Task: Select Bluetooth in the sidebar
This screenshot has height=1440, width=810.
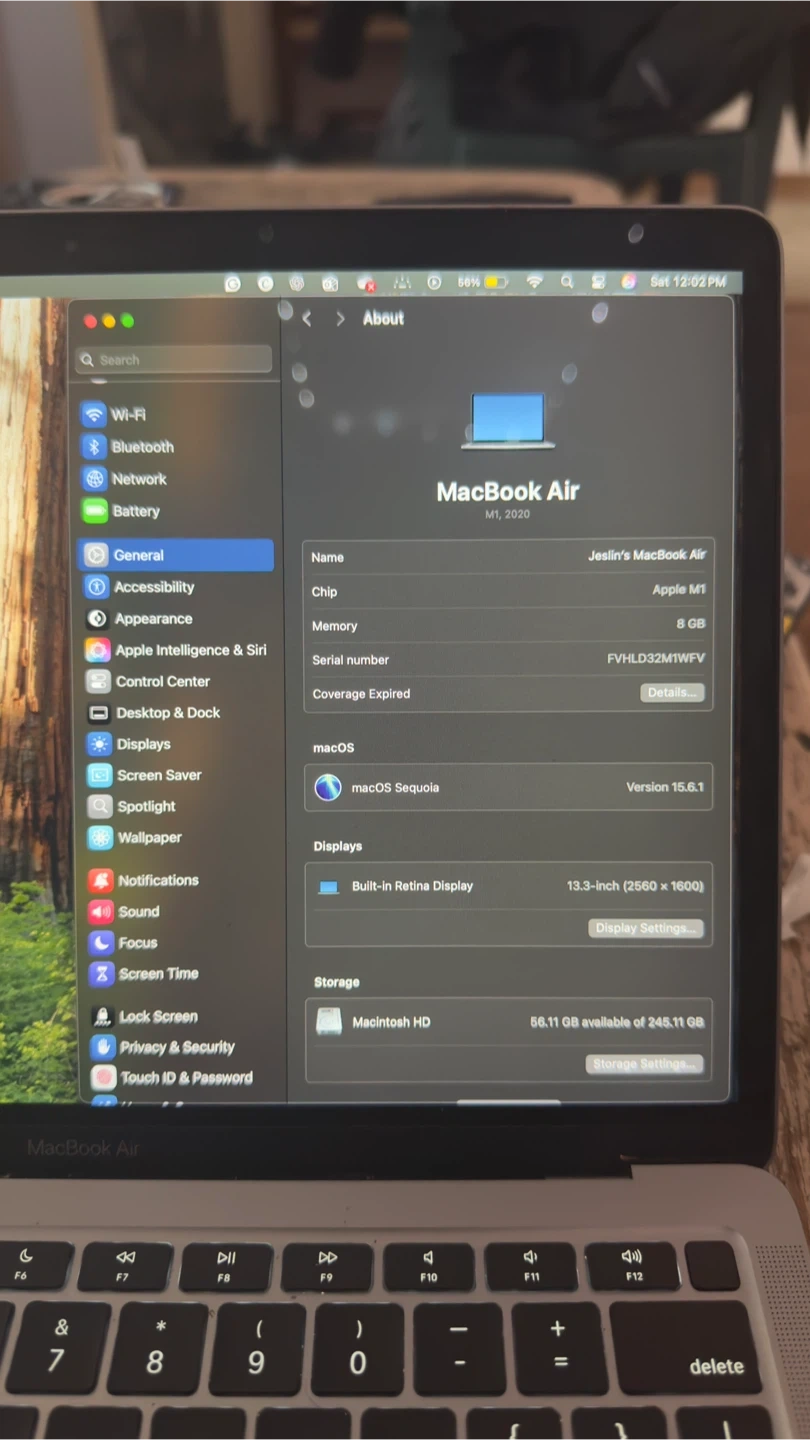Action: click(x=142, y=447)
